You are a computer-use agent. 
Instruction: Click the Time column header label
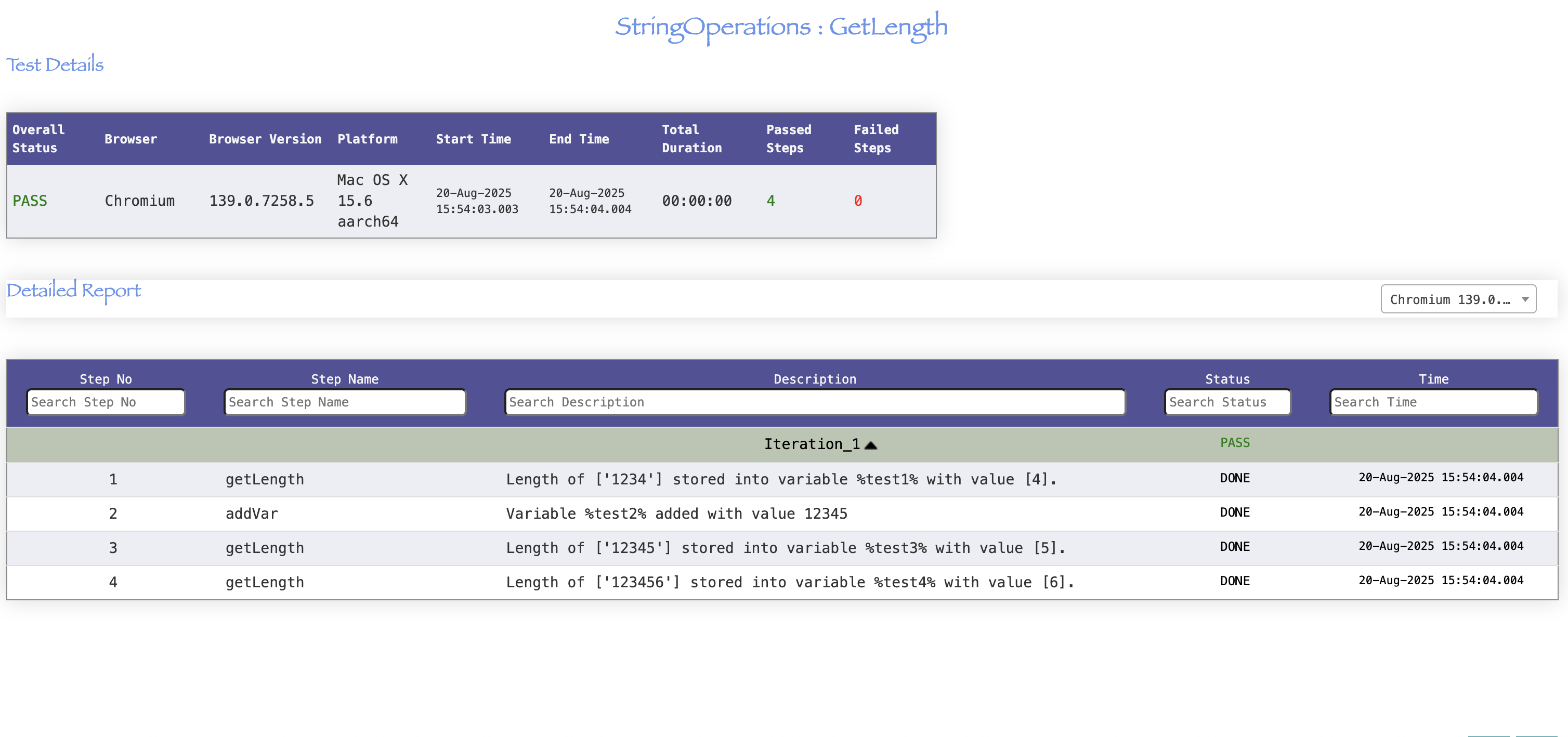1433,378
